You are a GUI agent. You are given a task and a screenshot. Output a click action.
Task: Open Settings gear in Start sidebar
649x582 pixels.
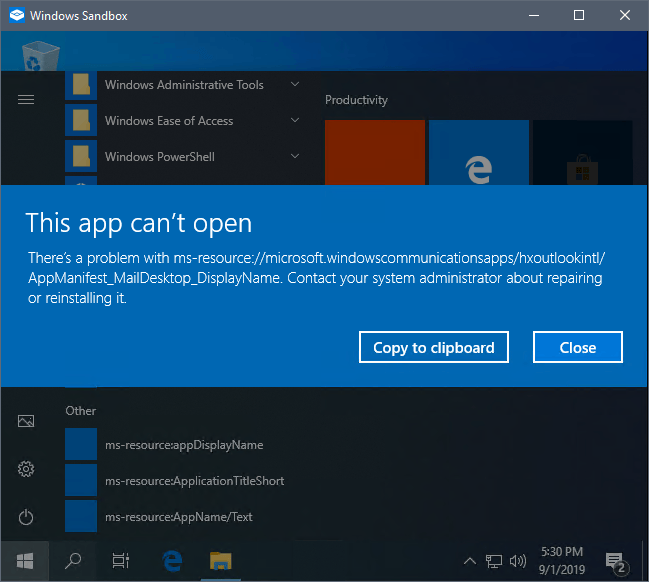pyautogui.click(x=26, y=469)
